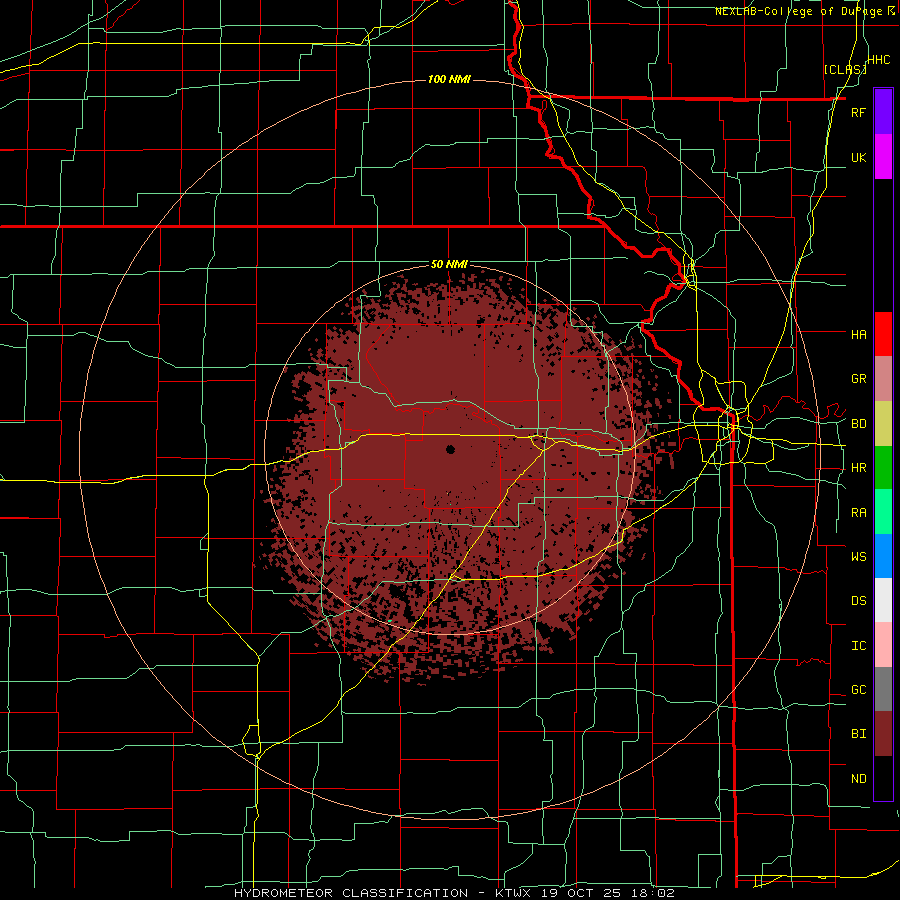900x900 pixels.
Task: Click the Hydrometeor Classification KTWX timestamp caption
Action: [454, 893]
